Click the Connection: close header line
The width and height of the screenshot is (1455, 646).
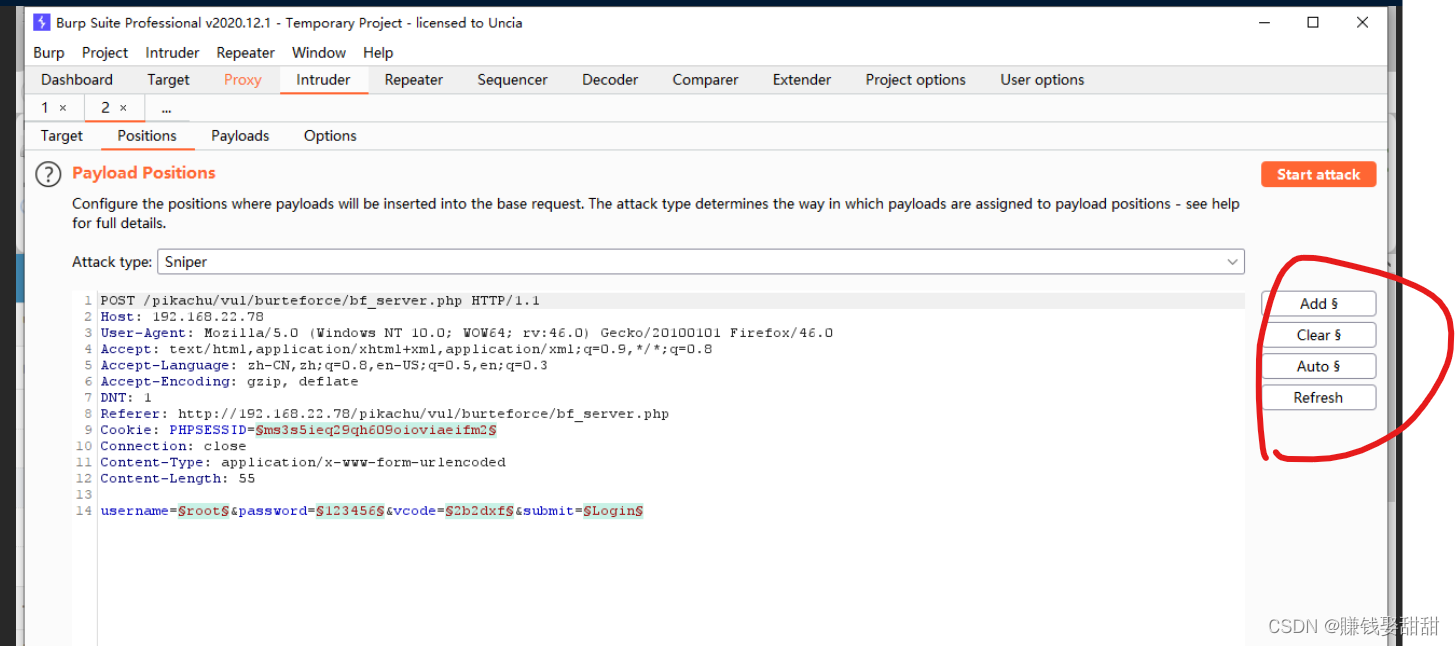[x=173, y=446]
